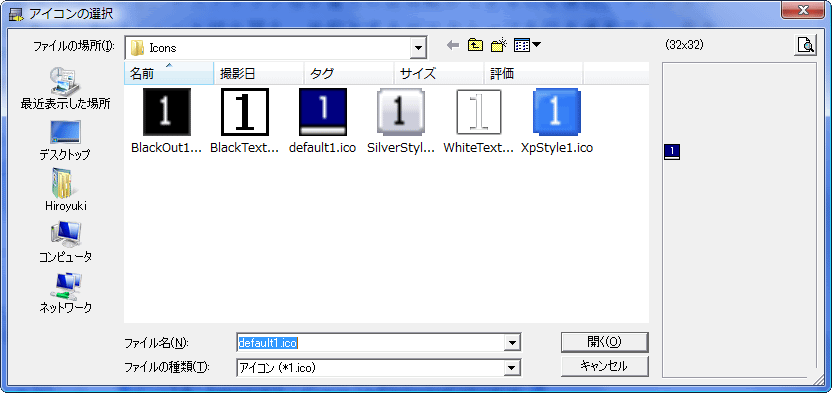The height and width of the screenshot is (393, 832).
Task: Create a new folder
Action: click(499, 46)
